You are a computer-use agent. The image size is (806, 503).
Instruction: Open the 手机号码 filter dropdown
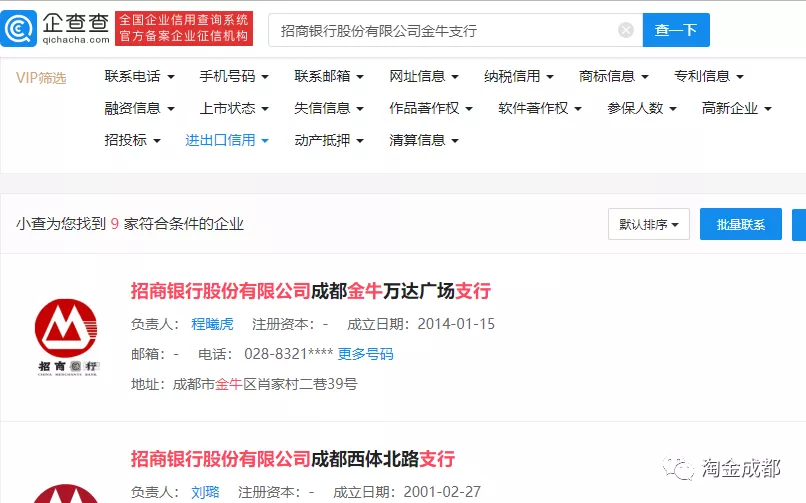234,77
